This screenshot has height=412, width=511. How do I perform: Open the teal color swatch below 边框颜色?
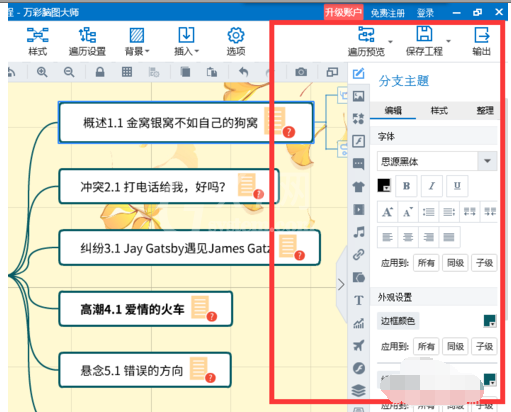pyautogui.click(x=490, y=380)
